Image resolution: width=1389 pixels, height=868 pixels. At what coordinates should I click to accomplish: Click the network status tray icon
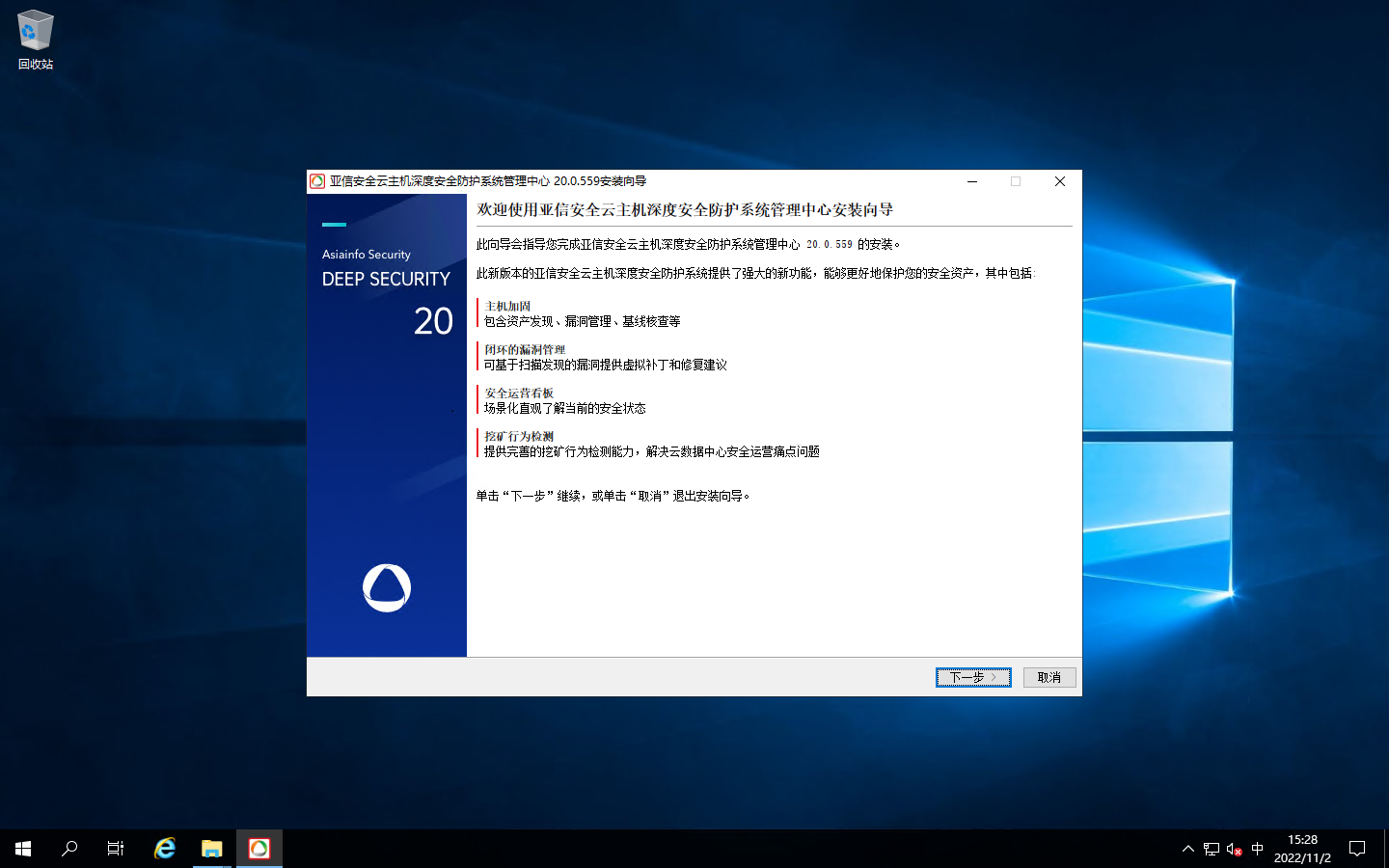(1211, 849)
